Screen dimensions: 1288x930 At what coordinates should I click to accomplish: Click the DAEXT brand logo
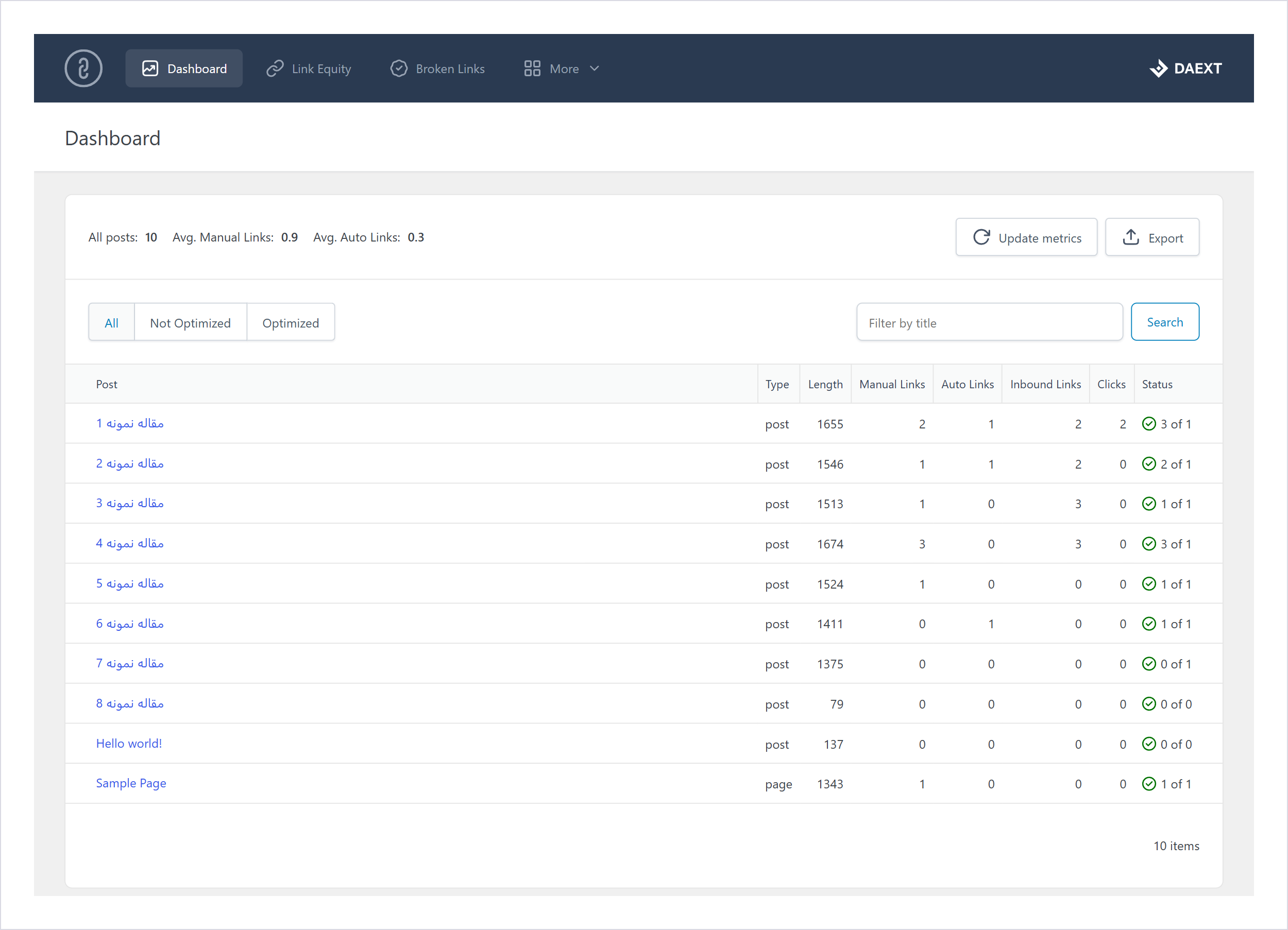click(1185, 68)
